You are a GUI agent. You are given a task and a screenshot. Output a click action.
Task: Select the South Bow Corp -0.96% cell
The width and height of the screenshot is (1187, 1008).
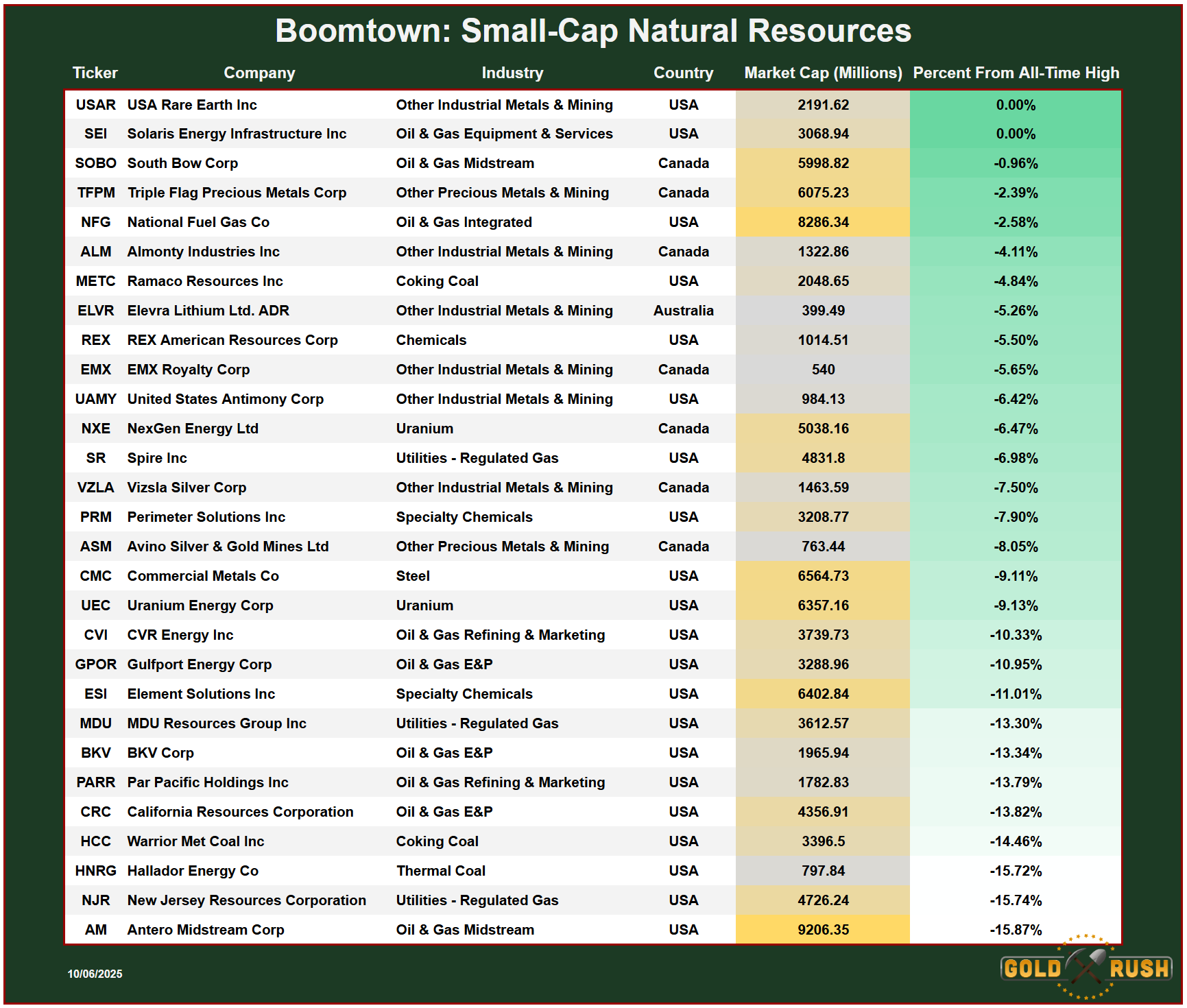click(x=1016, y=163)
